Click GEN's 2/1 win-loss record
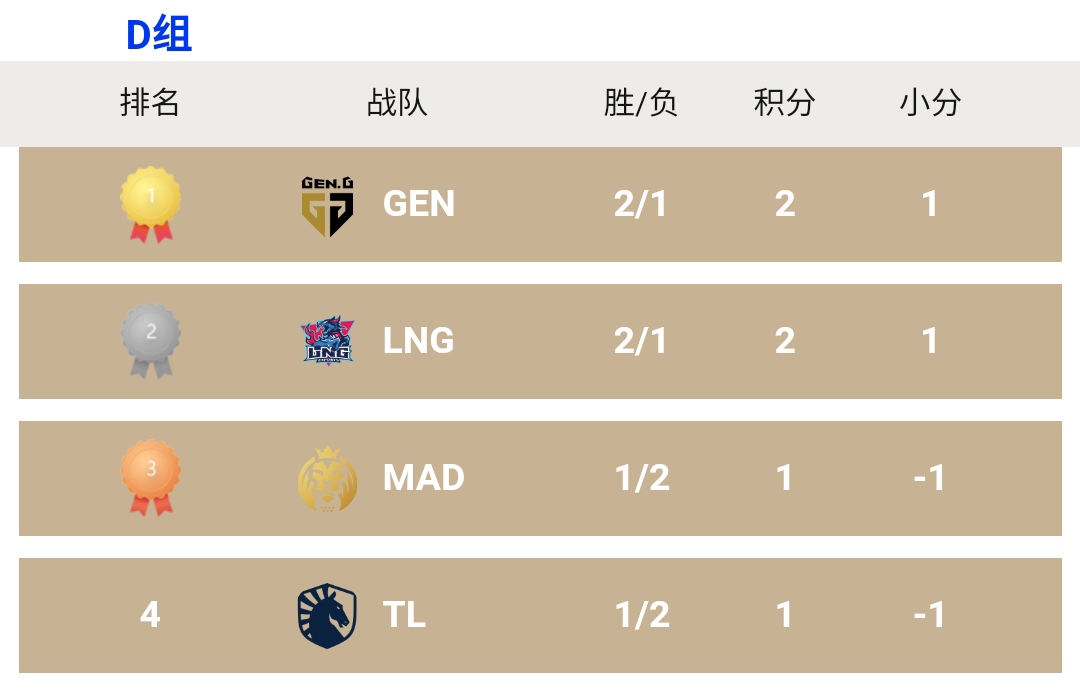Image resolution: width=1080 pixels, height=692 pixels. click(x=641, y=204)
